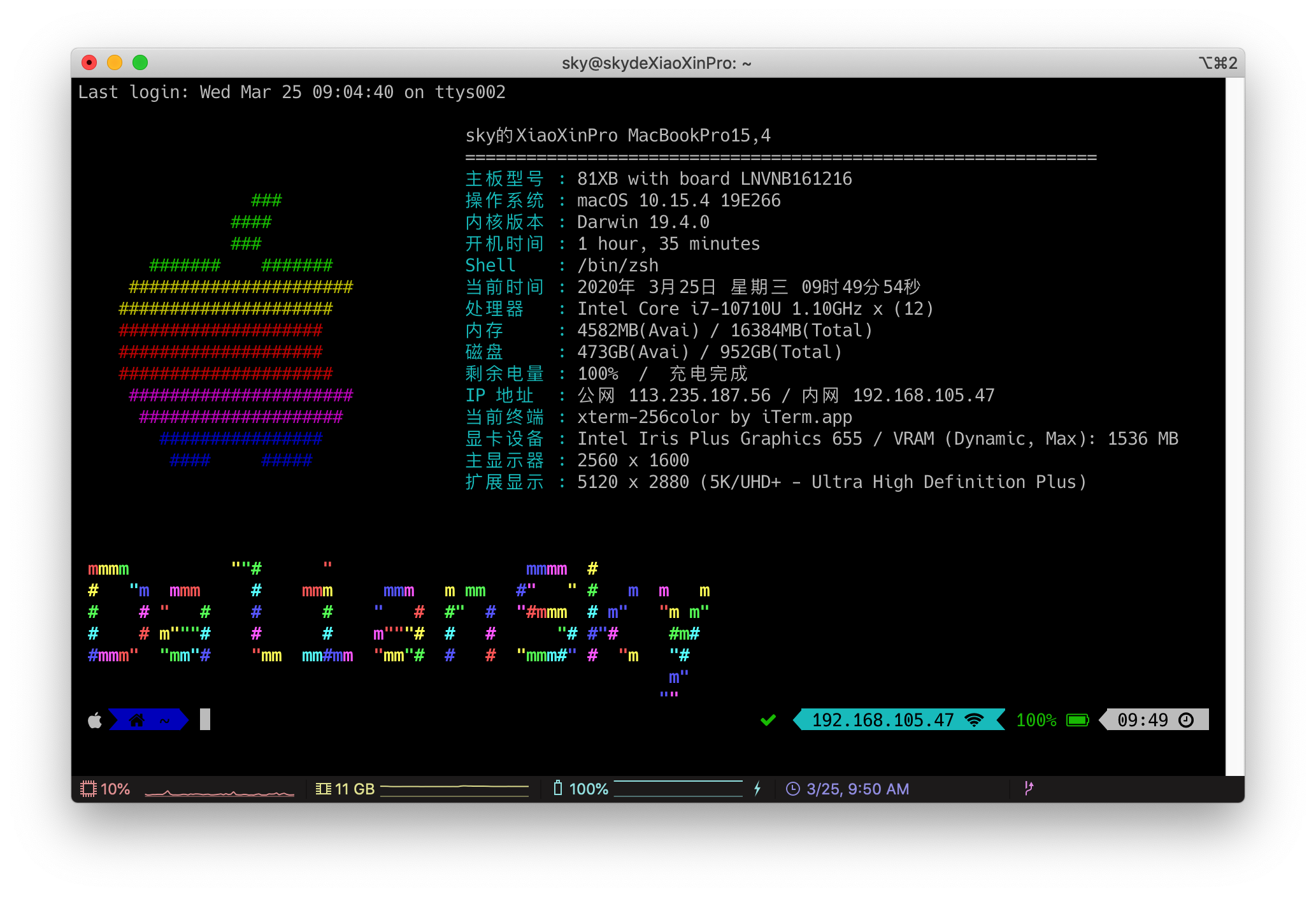
Task: Click the battery level graph line
Action: click(x=678, y=788)
